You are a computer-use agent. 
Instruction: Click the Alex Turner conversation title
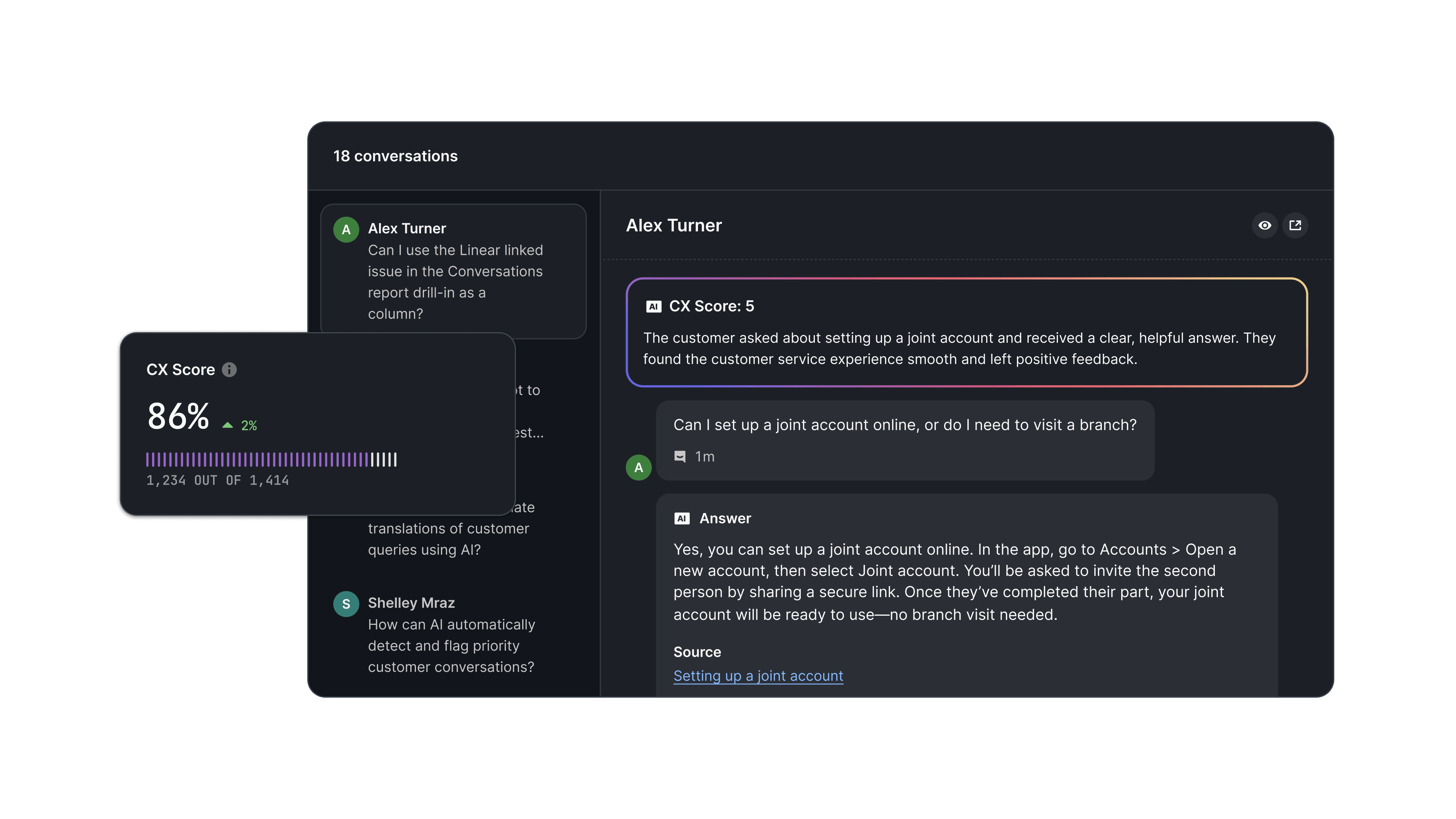tap(674, 226)
